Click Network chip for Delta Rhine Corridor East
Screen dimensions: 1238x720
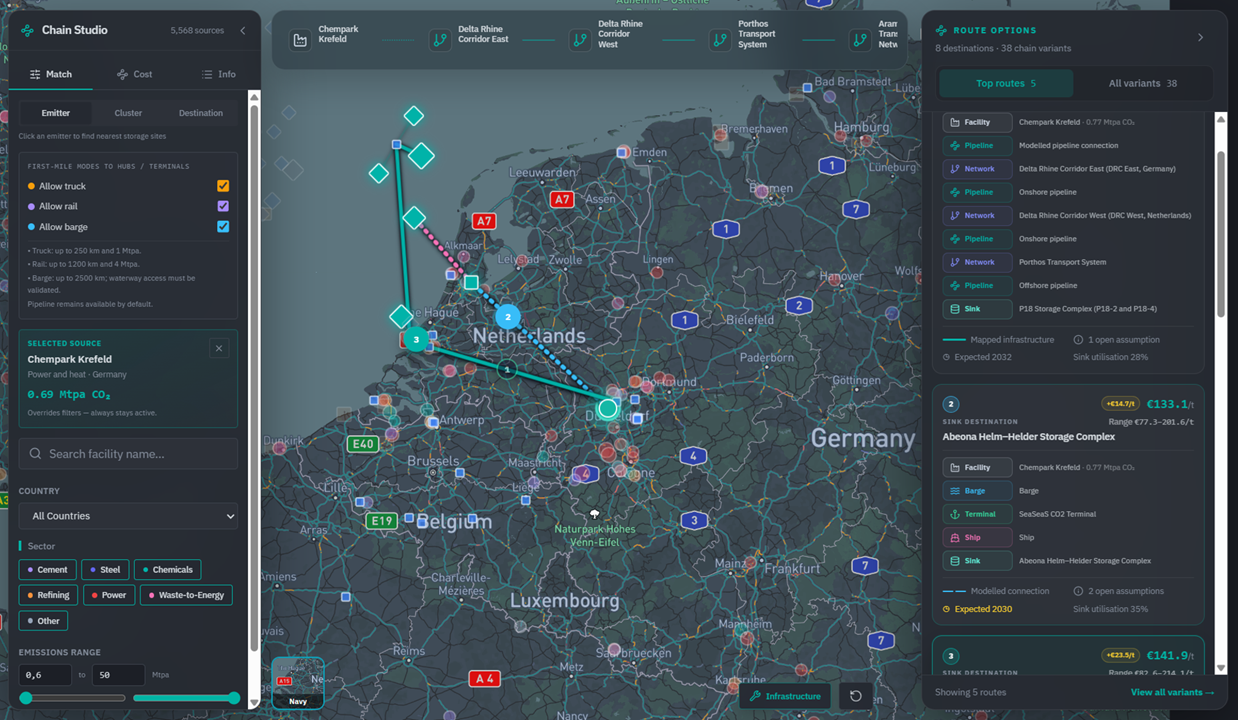point(977,169)
